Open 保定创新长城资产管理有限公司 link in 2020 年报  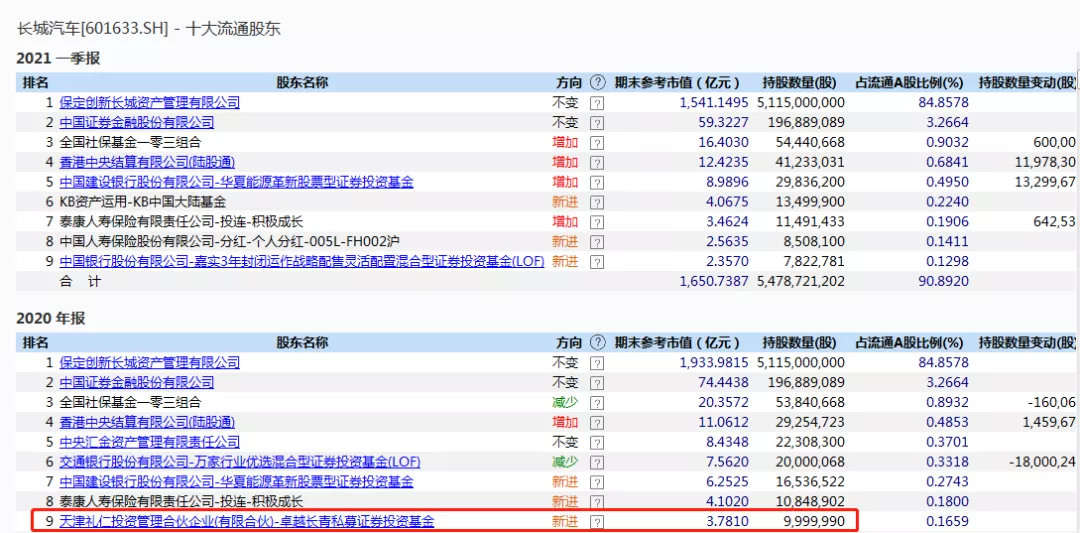pyautogui.click(x=149, y=362)
